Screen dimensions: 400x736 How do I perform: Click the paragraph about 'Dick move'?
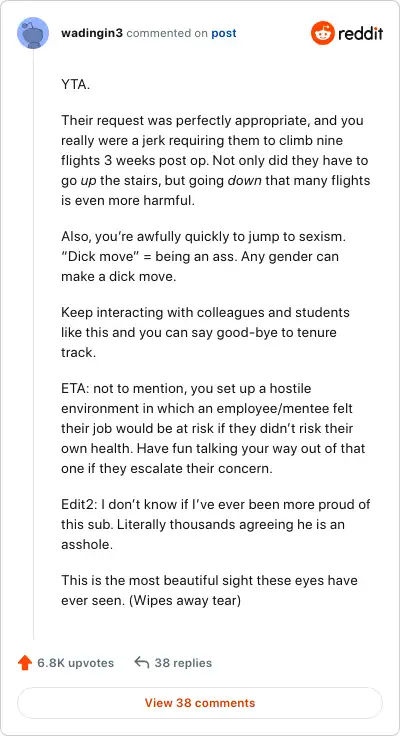[x=204, y=257]
